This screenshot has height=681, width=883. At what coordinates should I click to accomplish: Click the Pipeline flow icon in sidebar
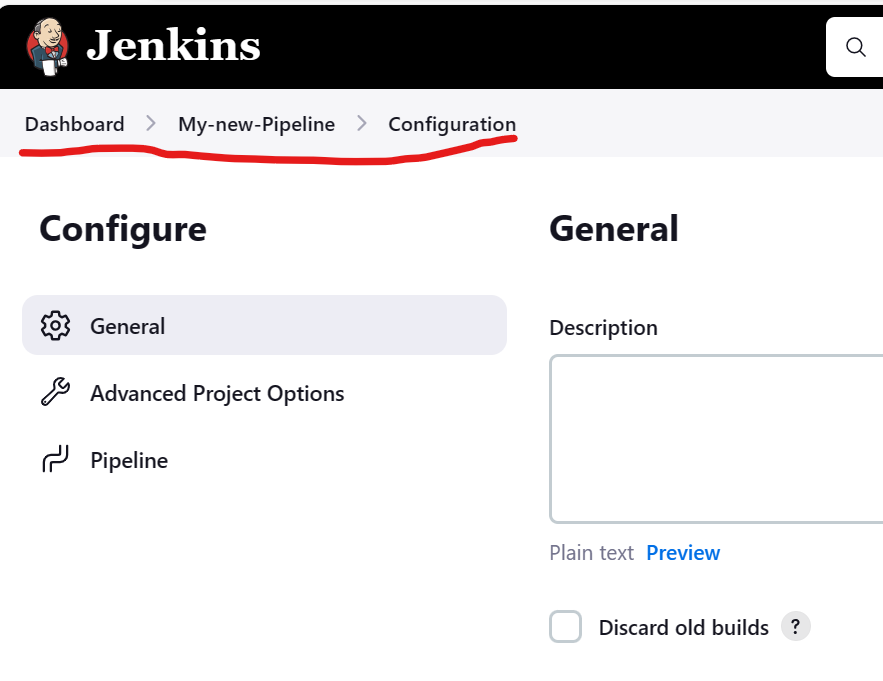56,460
